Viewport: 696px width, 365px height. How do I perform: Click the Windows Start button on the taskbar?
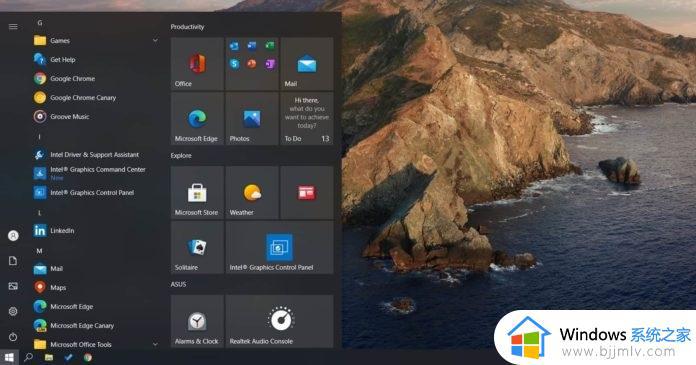point(9,357)
